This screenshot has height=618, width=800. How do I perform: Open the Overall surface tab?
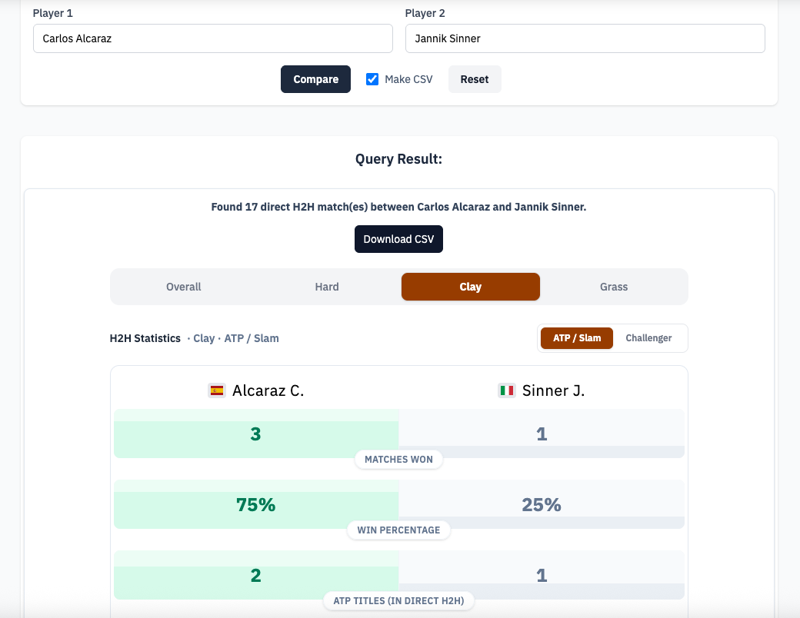(x=184, y=287)
